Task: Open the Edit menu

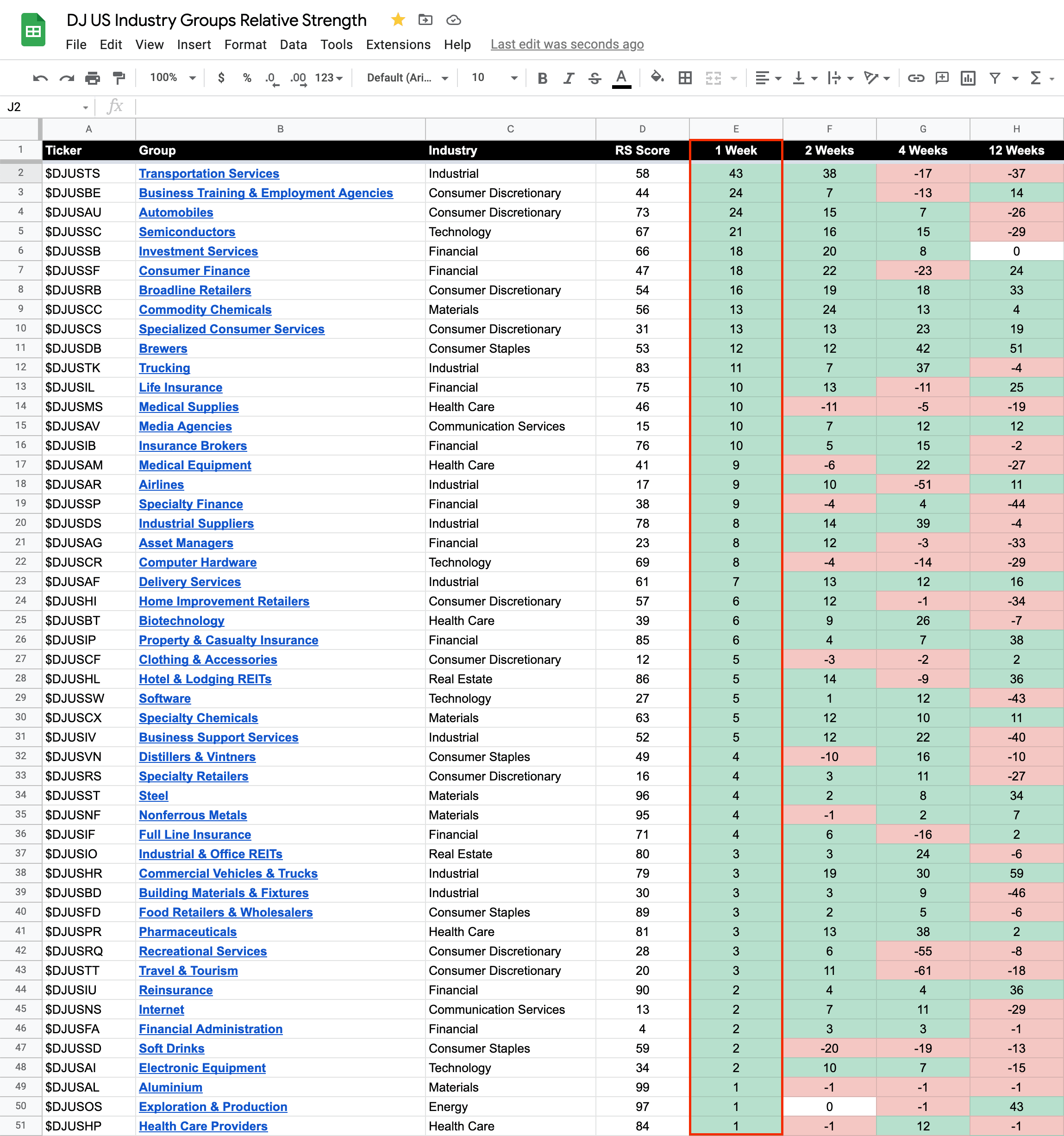Action: click(111, 44)
